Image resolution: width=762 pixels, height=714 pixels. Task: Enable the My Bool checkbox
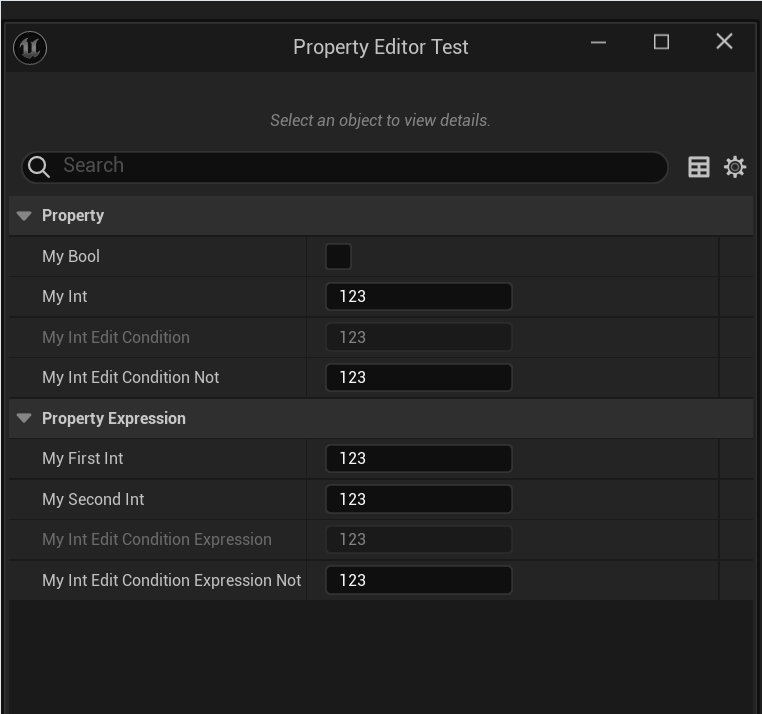338,257
